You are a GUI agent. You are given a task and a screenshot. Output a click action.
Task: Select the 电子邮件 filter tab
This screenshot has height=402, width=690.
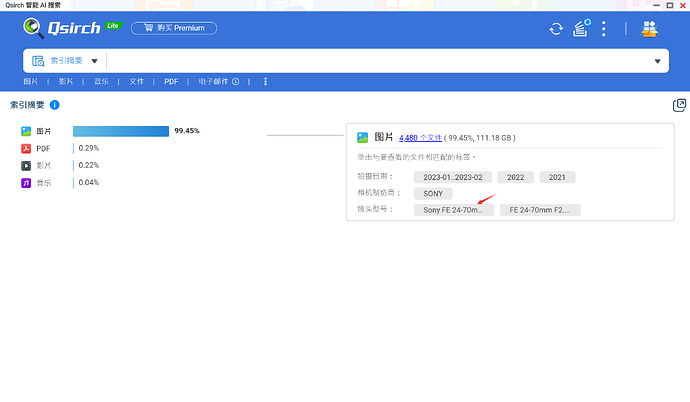click(213, 81)
